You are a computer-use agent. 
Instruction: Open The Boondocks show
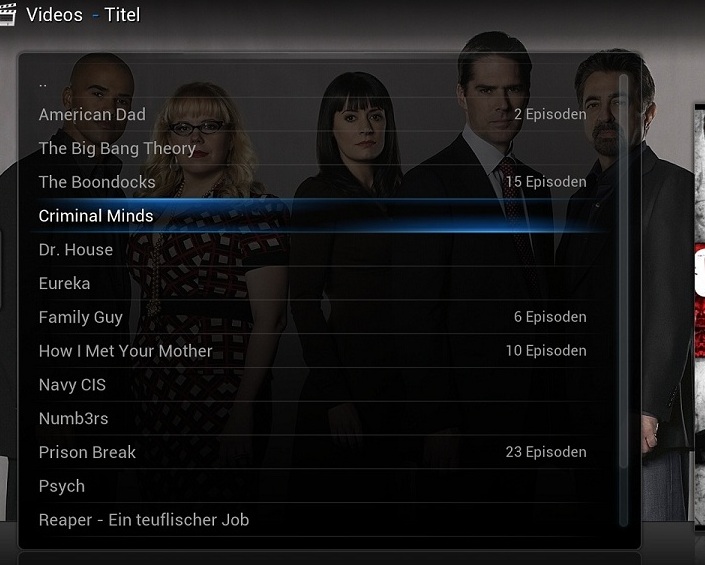pyautogui.click(x=317, y=182)
